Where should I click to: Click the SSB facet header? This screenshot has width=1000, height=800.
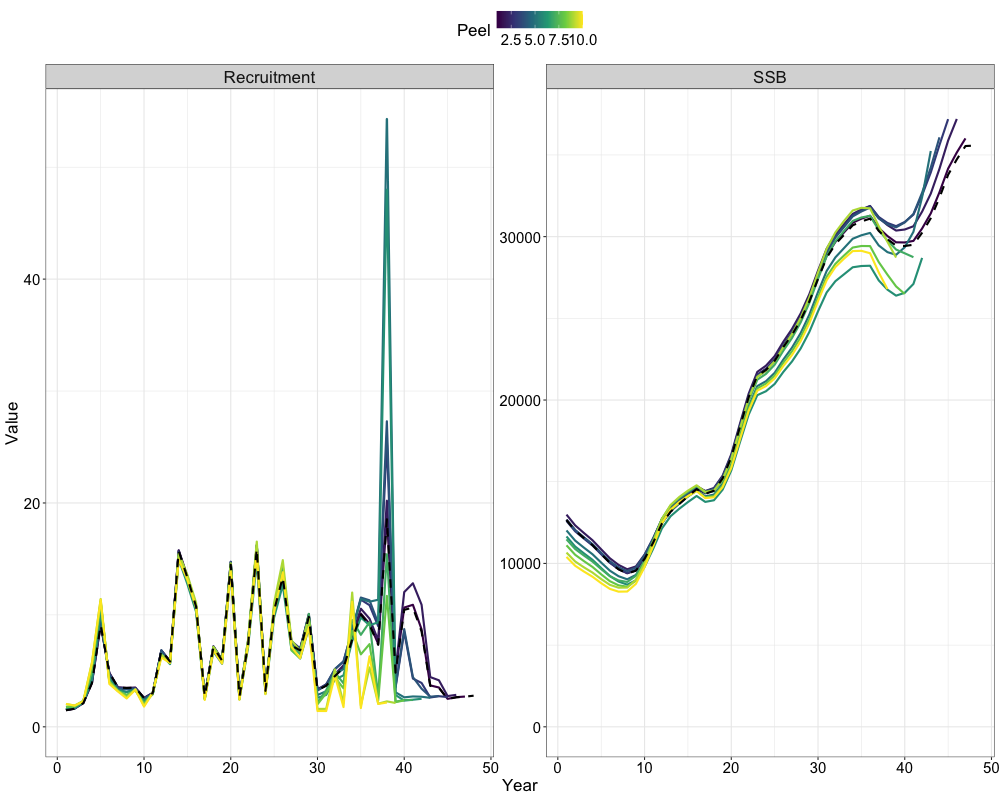coord(770,77)
